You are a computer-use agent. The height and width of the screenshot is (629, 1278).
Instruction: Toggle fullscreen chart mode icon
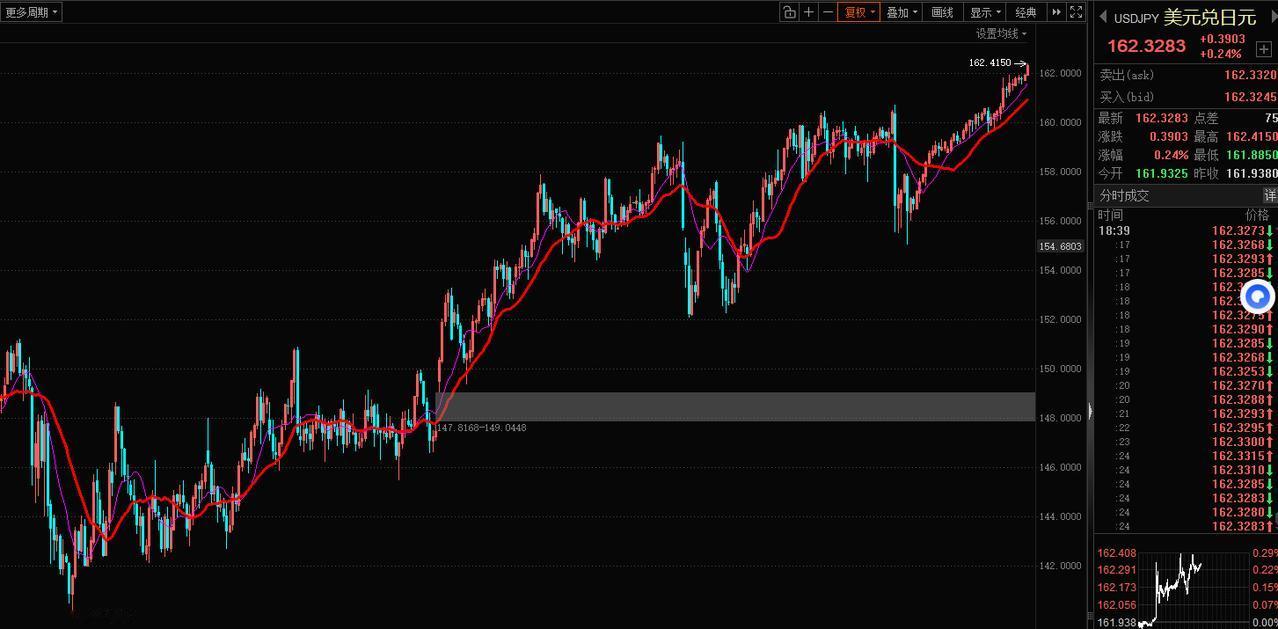click(x=1076, y=12)
